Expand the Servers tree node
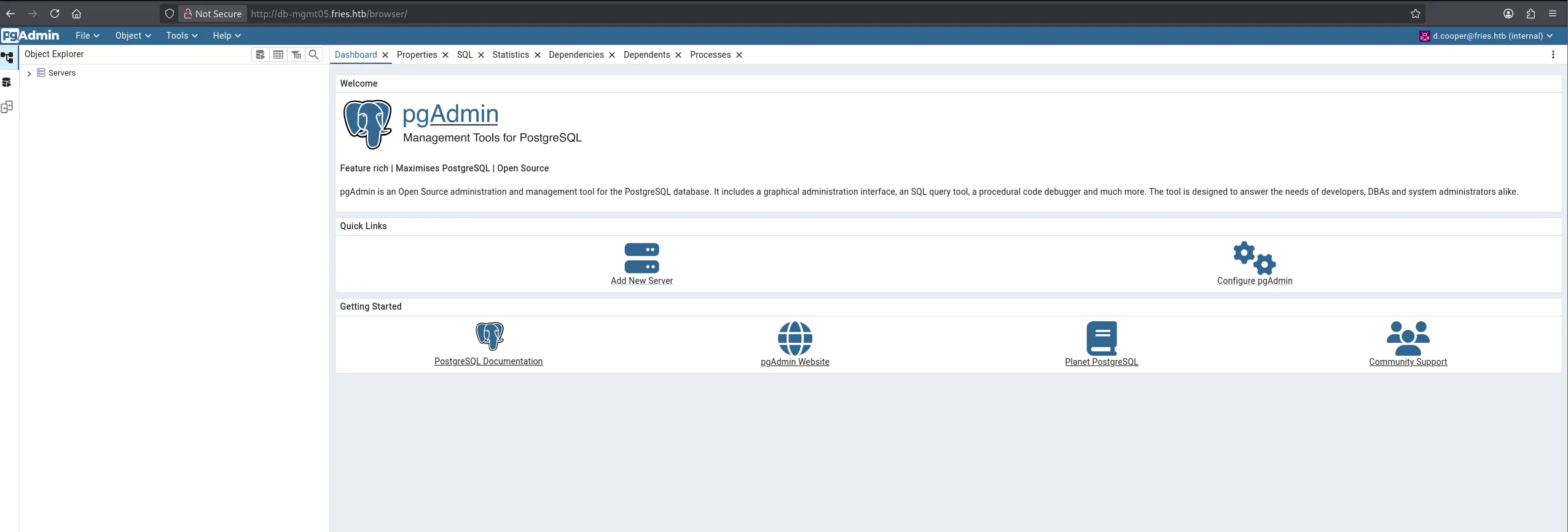This screenshot has height=532, width=1568. 29,73
